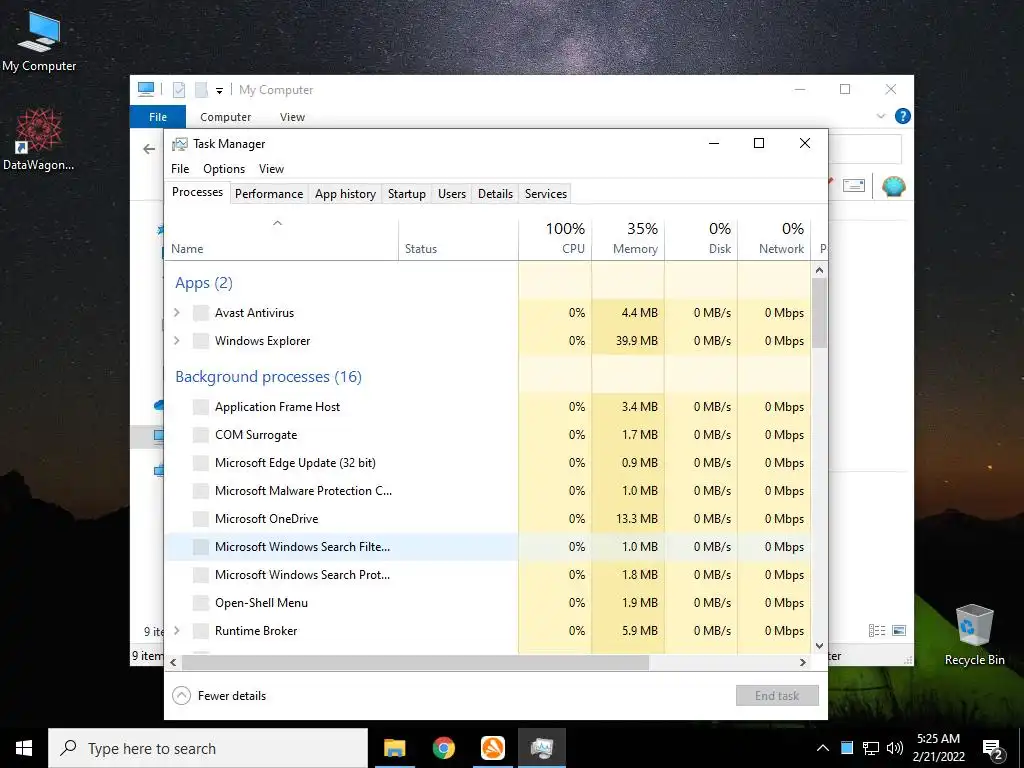Click the Apps (2) group heading
1024x768 pixels.
point(204,283)
